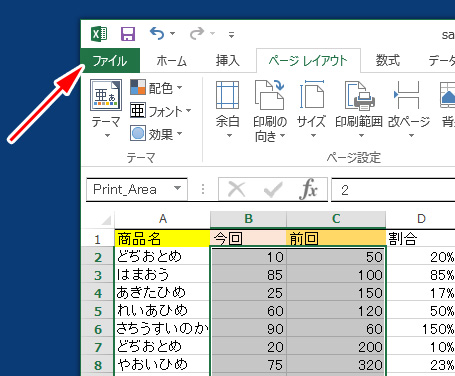The width and height of the screenshot is (455, 376).
Task: Select the さちうすいのか cell
Action: [x=162, y=329]
